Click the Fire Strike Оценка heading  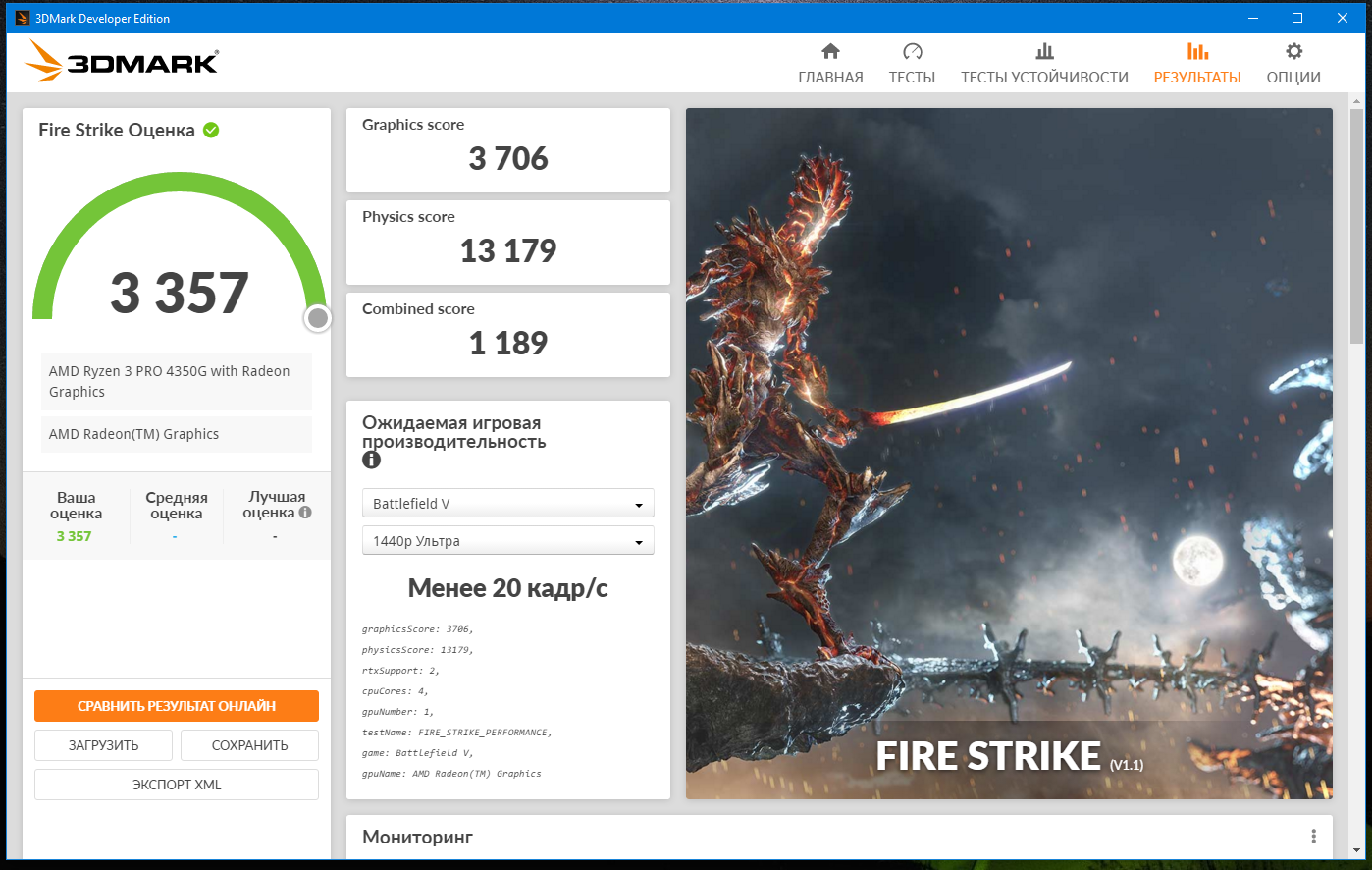117,130
